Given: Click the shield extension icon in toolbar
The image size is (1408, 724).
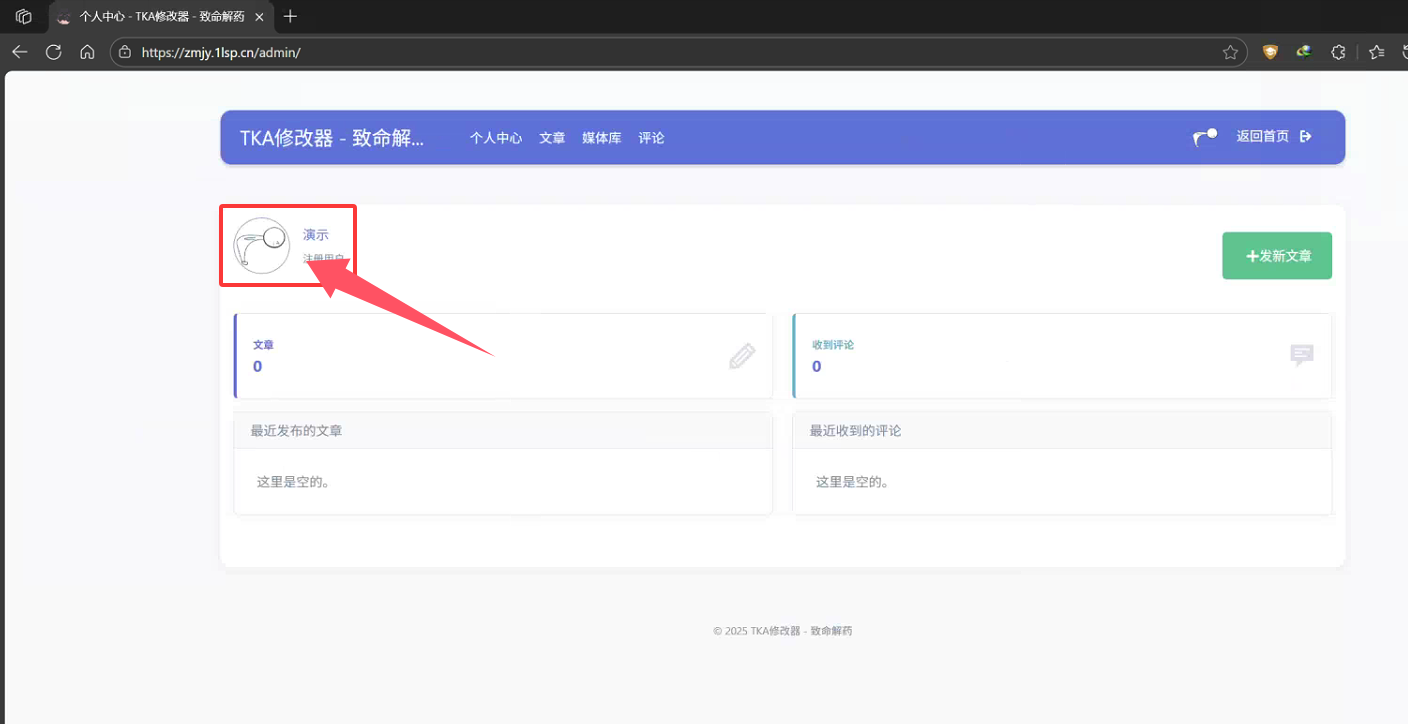Looking at the screenshot, I should [x=1270, y=52].
